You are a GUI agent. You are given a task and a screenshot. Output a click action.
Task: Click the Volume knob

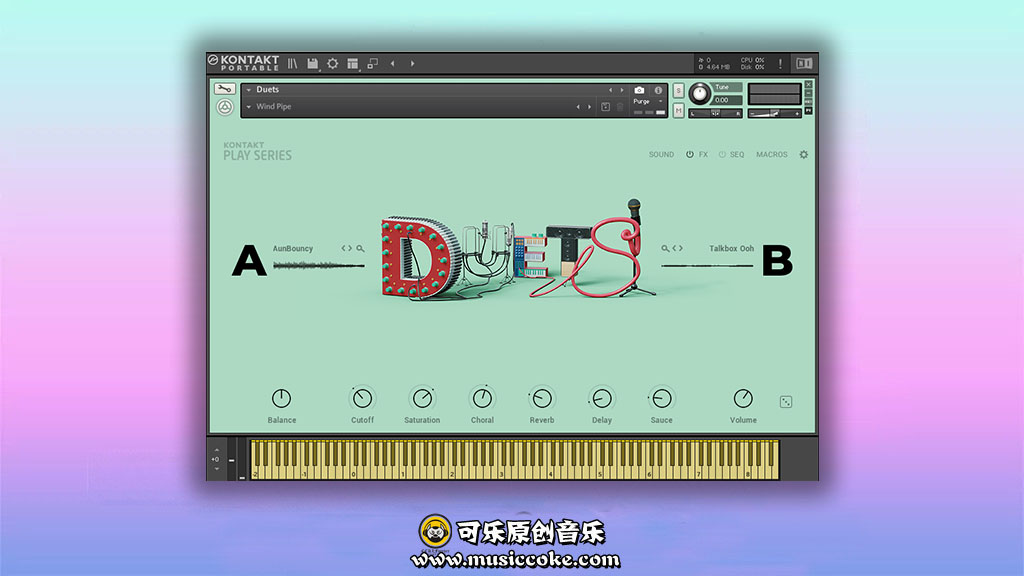[743, 398]
